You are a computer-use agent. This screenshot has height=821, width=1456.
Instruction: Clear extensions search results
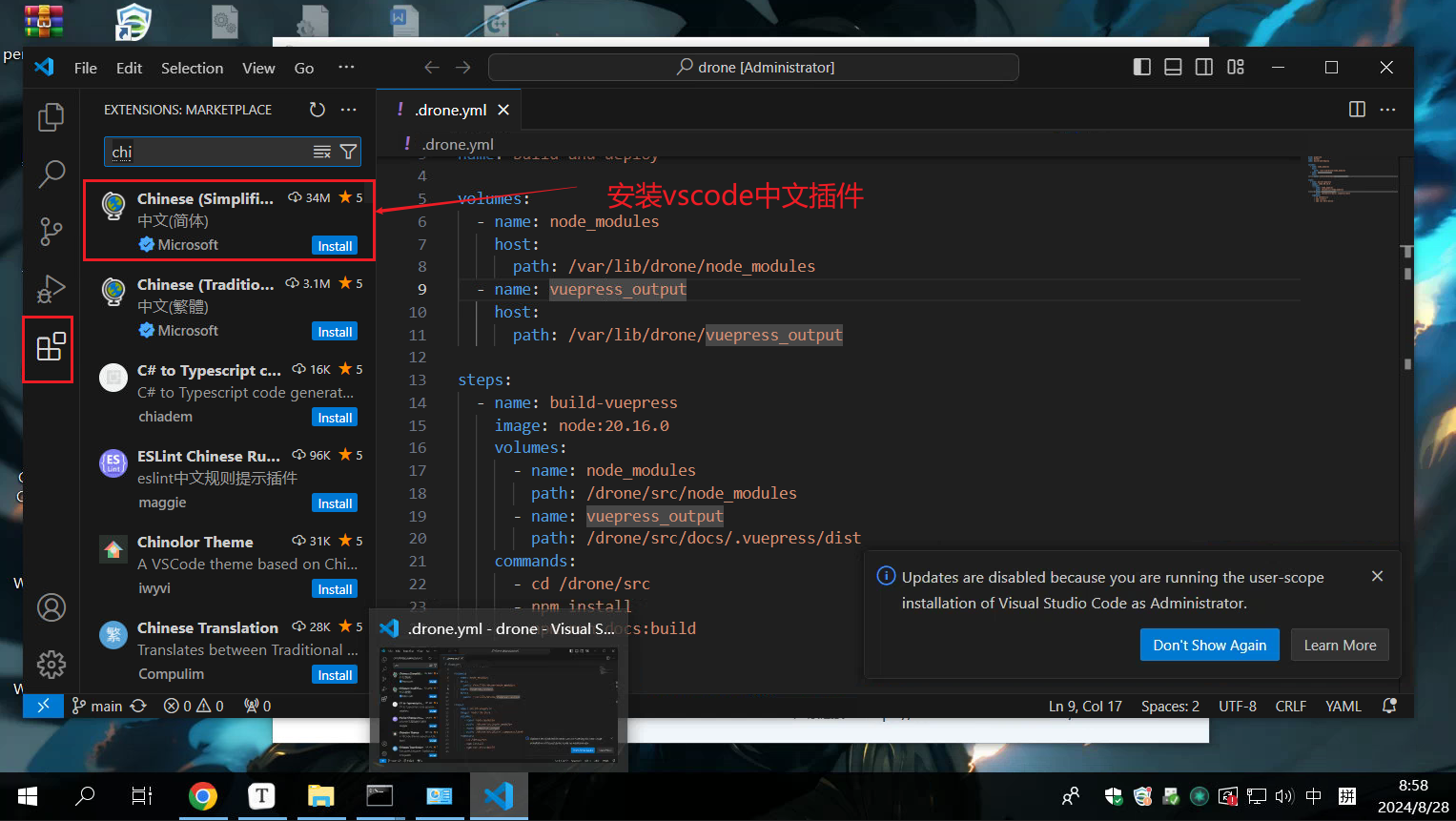point(322,152)
